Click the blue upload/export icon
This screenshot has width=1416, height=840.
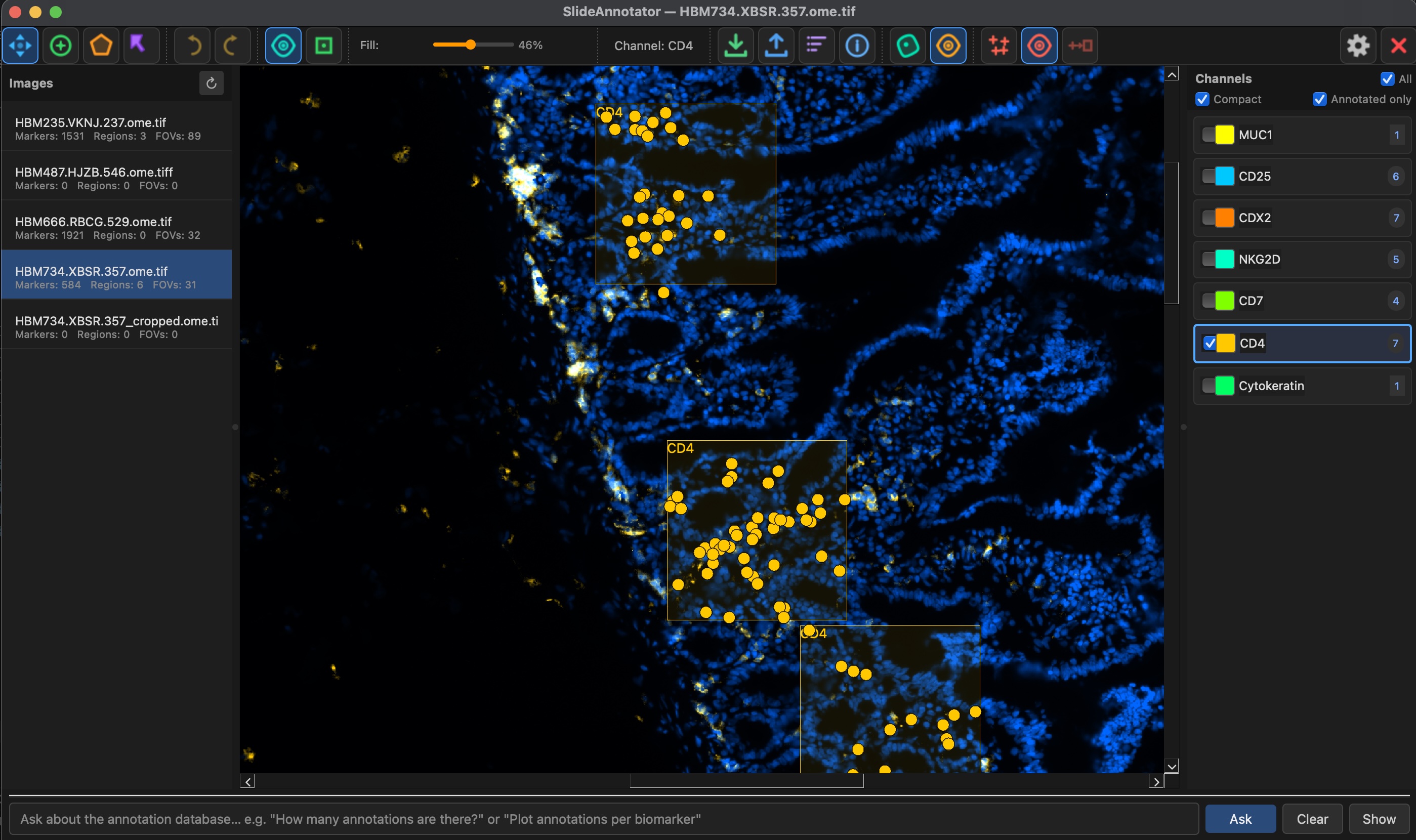[x=776, y=45]
